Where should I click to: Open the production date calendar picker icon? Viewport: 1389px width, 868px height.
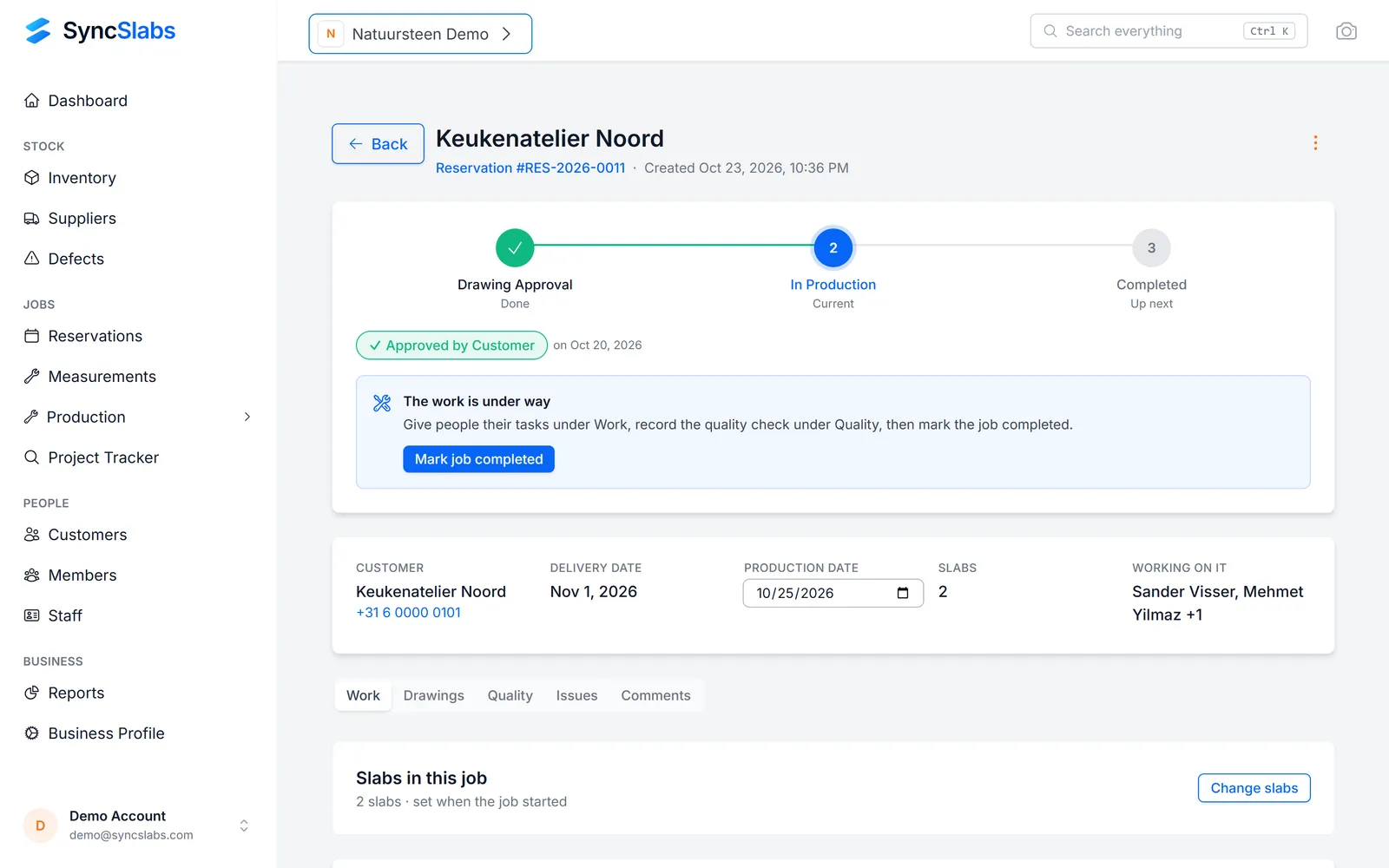click(x=903, y=593)
